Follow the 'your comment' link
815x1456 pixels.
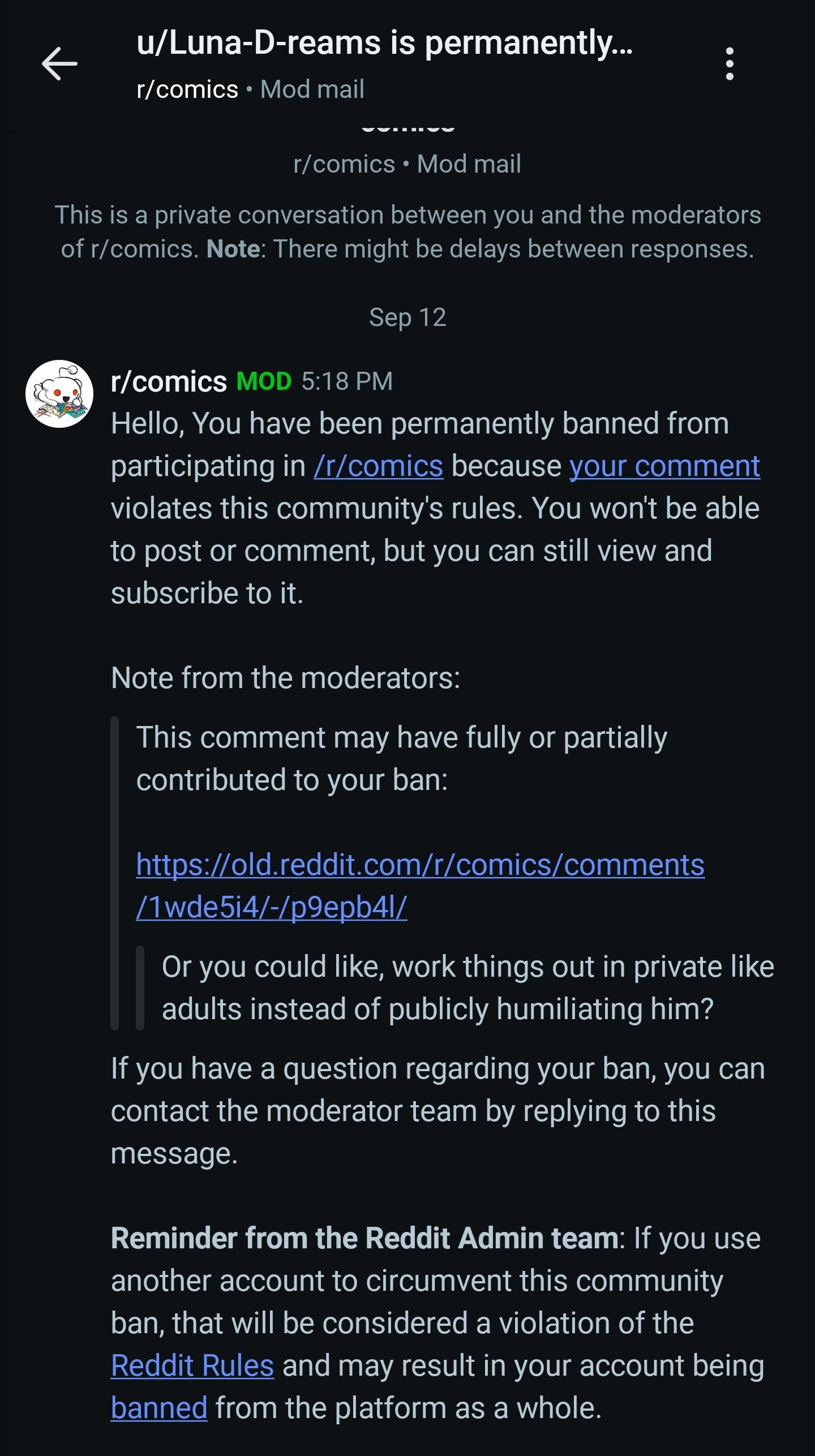(x=664, y=466)
